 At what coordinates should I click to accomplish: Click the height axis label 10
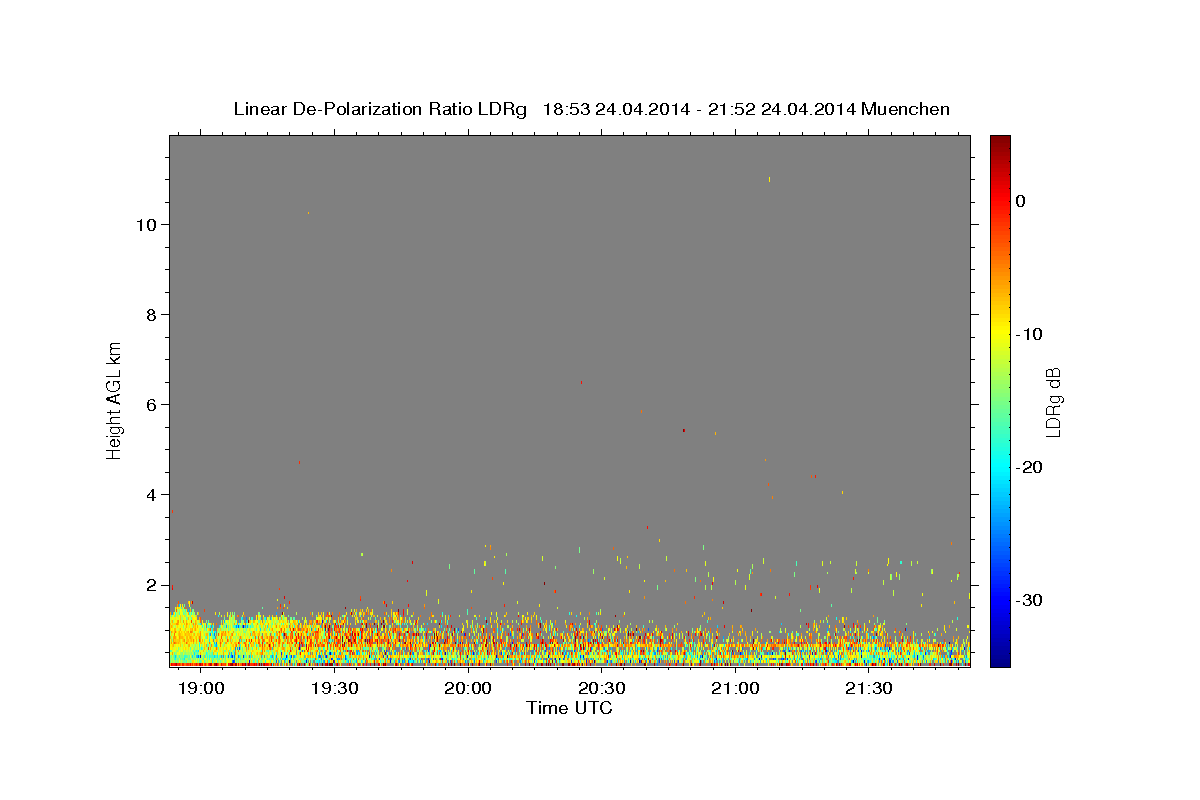[146, 225]
